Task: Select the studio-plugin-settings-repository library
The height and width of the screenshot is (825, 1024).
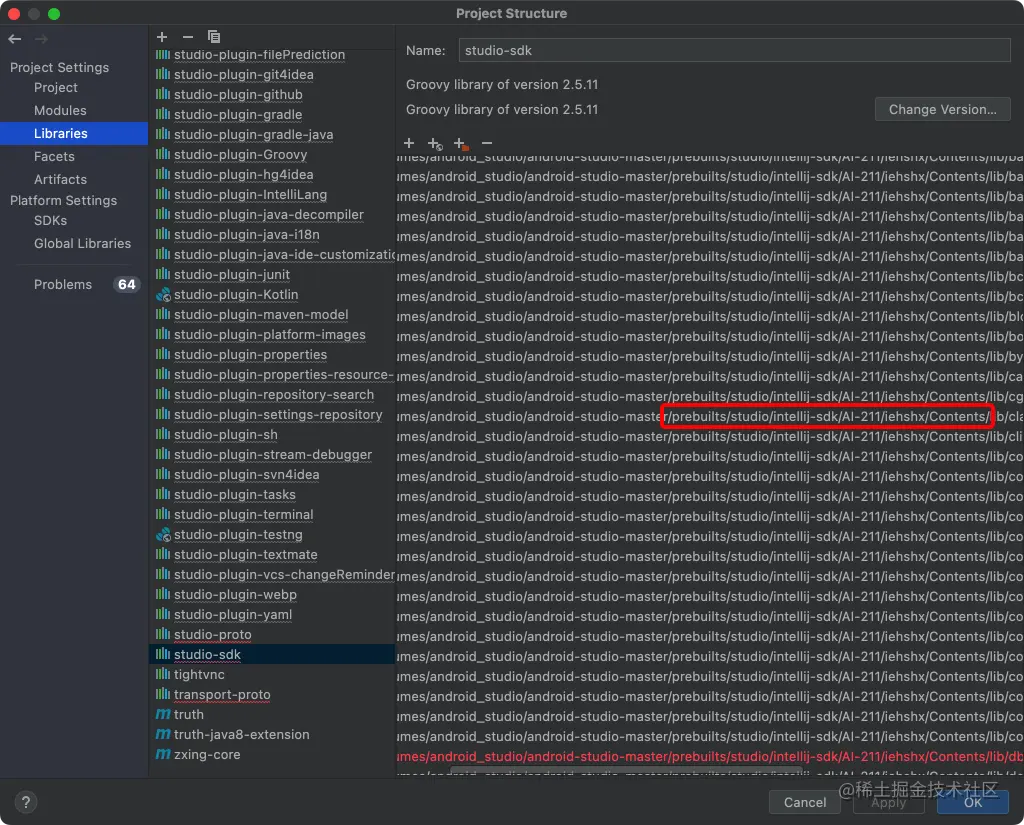Action: (x=278, y=414)
